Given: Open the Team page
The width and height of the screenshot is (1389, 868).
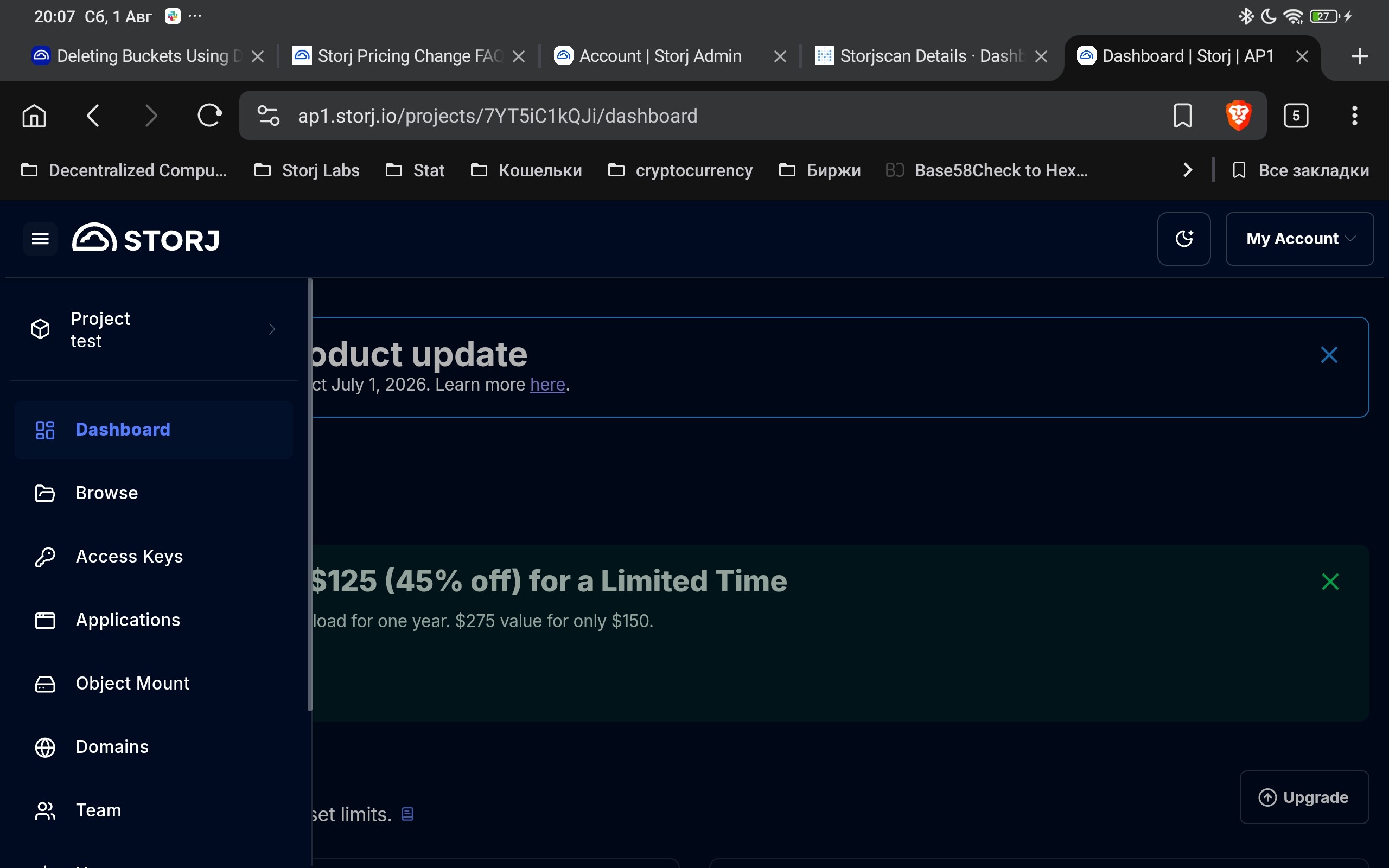Looking at the screenshot, I should point(154,810).
